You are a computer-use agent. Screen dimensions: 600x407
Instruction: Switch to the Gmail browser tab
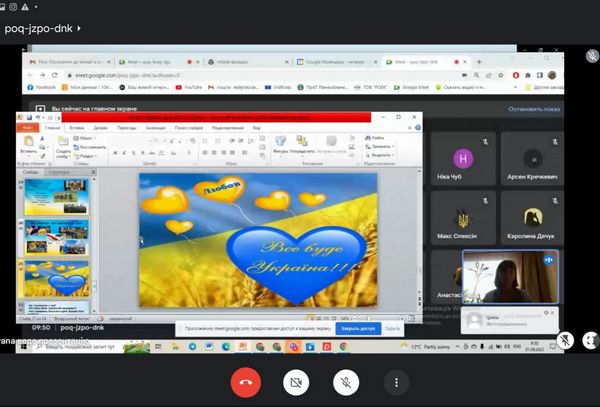click(x=70, y=62)
